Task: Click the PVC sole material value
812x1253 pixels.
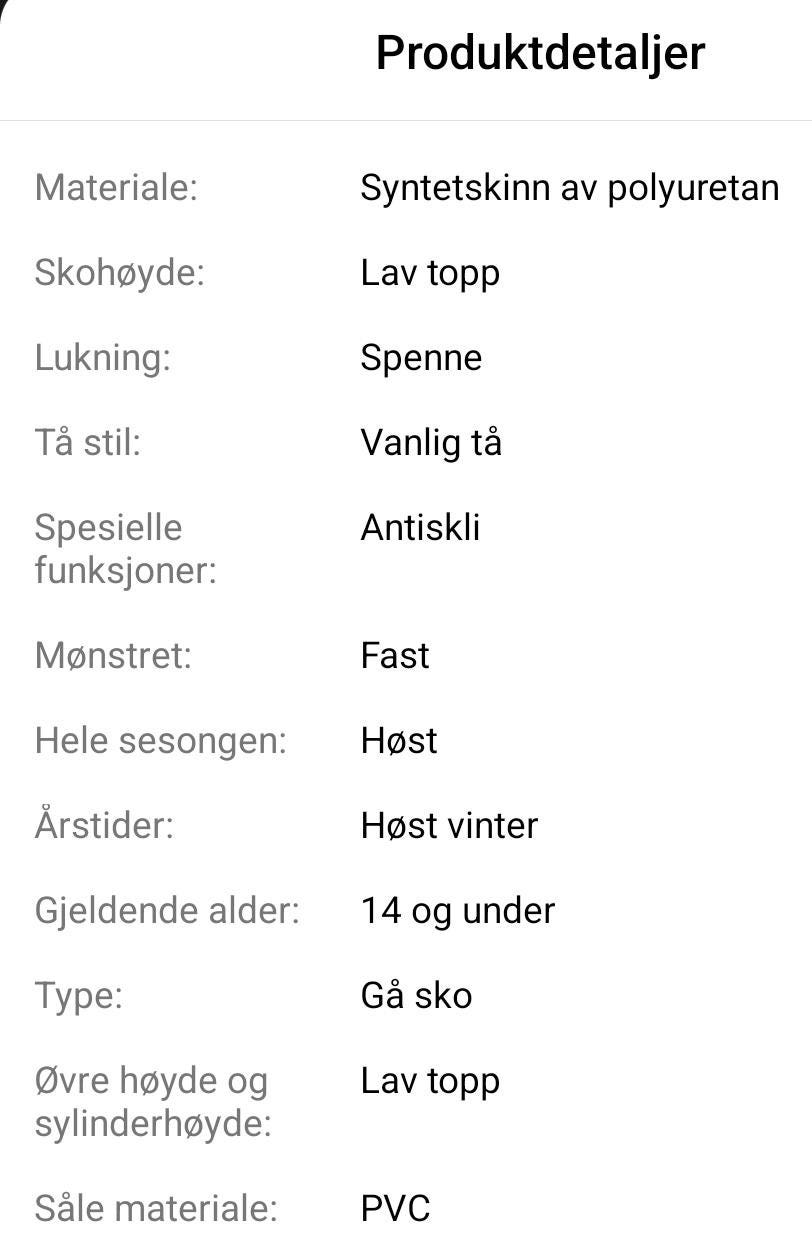Action: tap(395, 1209)
